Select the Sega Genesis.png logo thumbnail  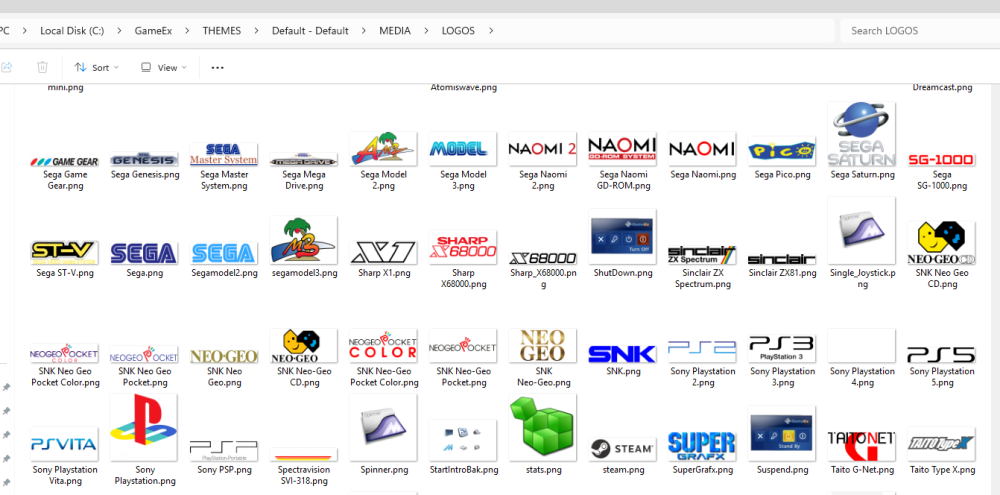pos(144,159)
